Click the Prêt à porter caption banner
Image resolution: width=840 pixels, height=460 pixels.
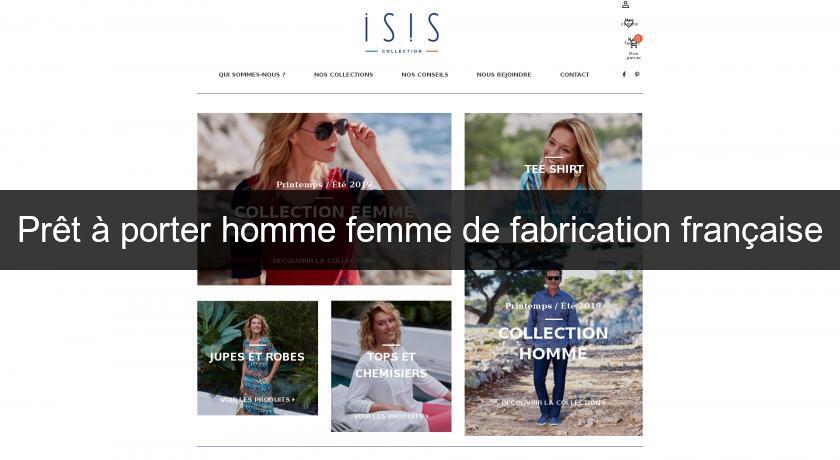(420, 230)
